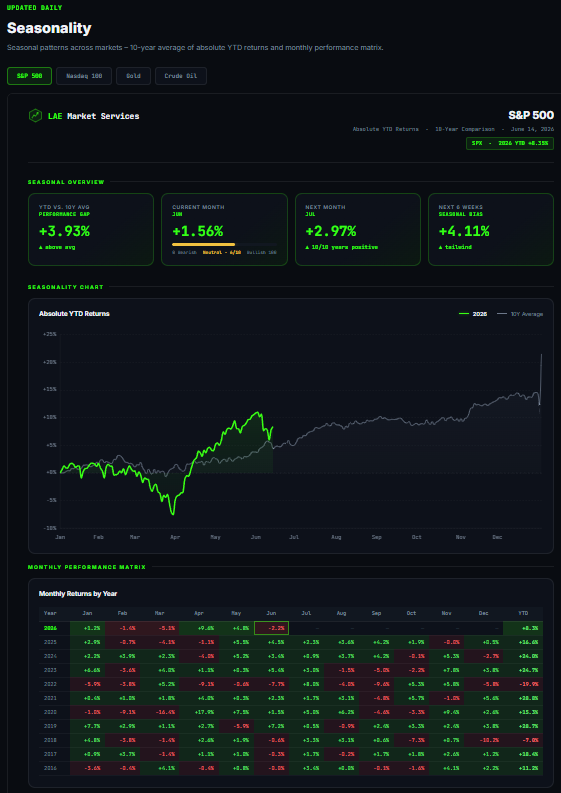Click the "S&P 500" heading at top right
This screenshot has width=561, height=793.
(x=531, y=115)
